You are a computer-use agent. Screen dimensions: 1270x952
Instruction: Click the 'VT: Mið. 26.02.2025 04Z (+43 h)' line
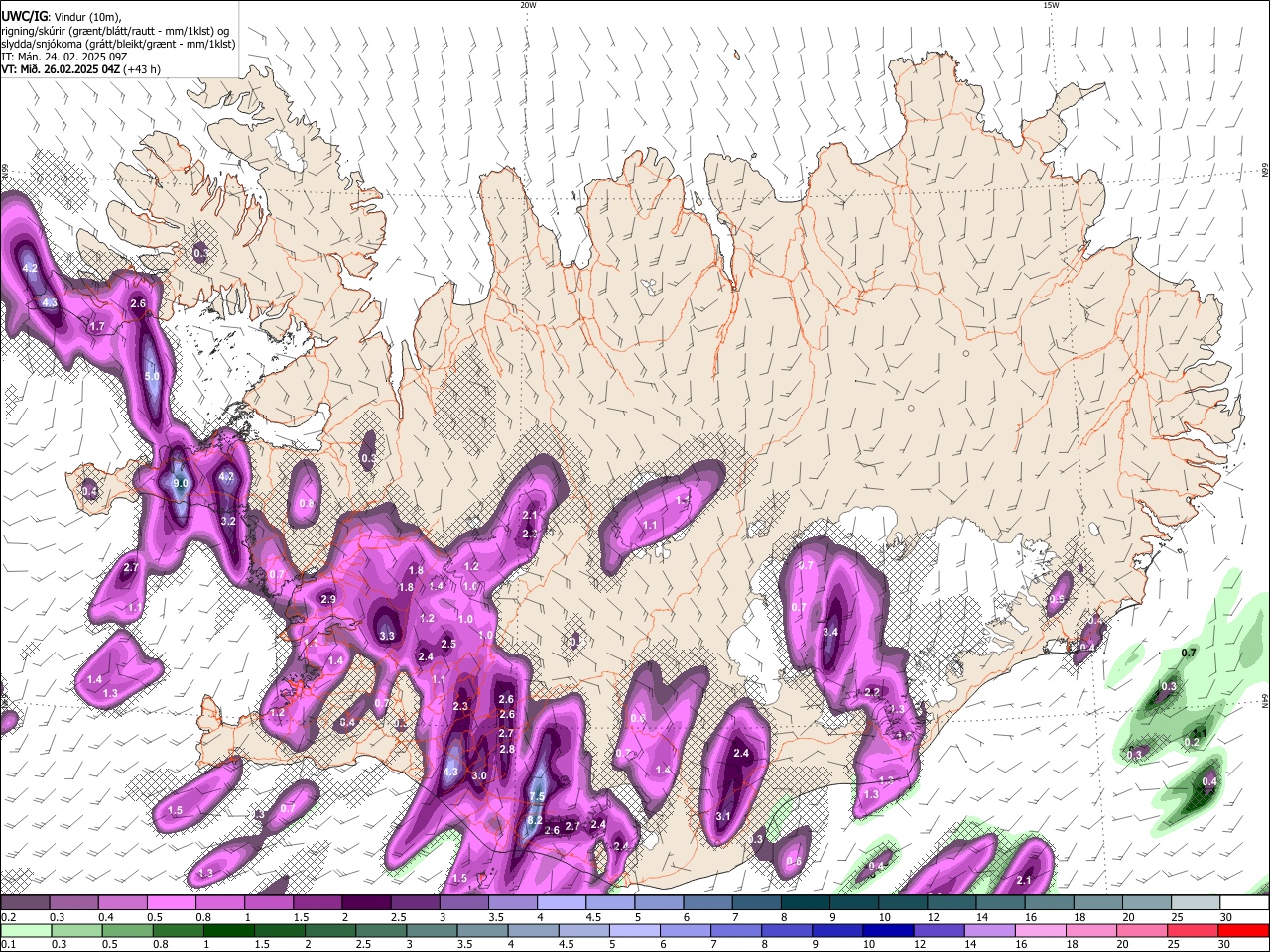(81, 69)
